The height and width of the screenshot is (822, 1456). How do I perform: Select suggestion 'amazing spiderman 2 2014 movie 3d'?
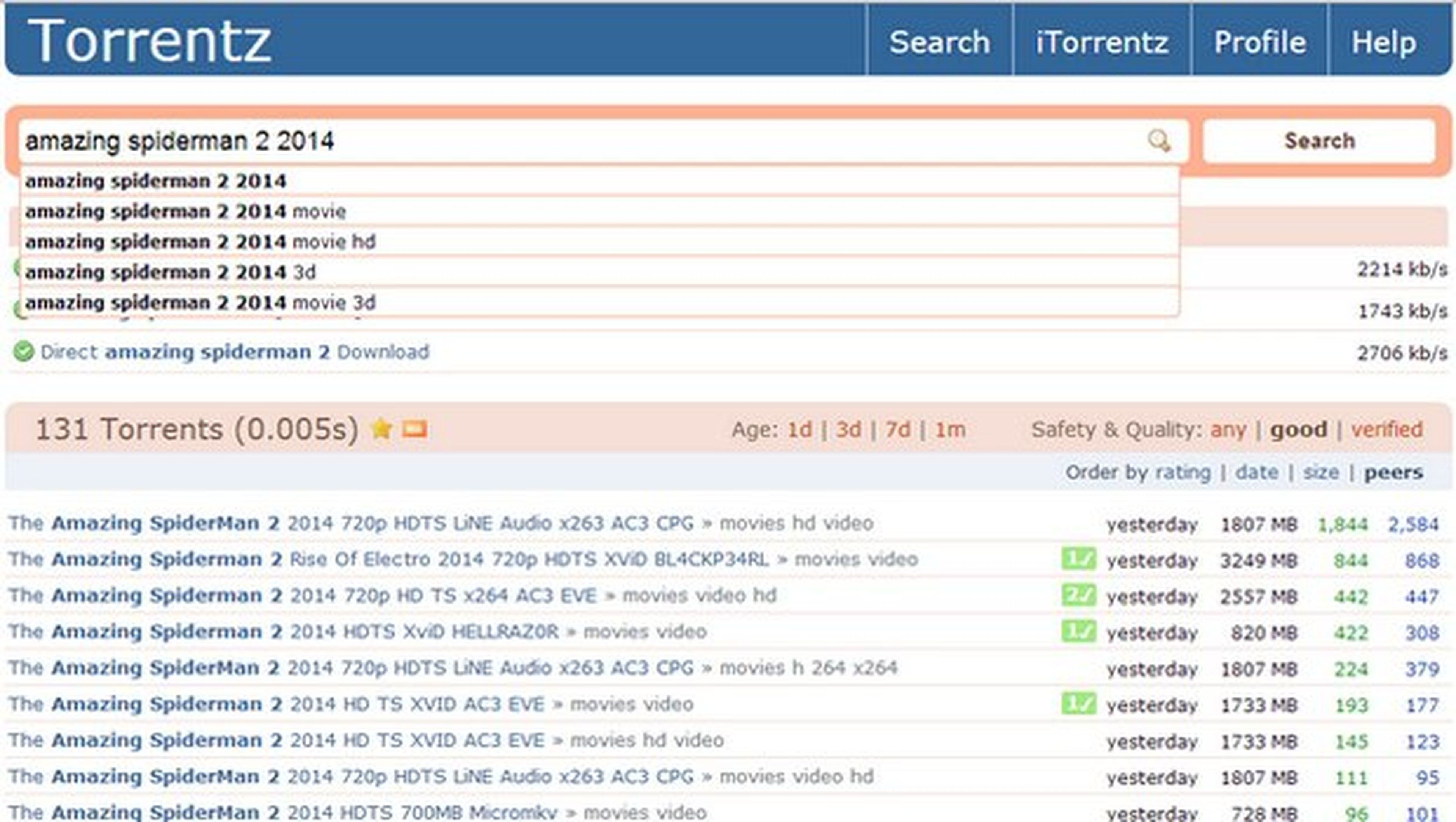pyautogui.click(x=600, y=303)
